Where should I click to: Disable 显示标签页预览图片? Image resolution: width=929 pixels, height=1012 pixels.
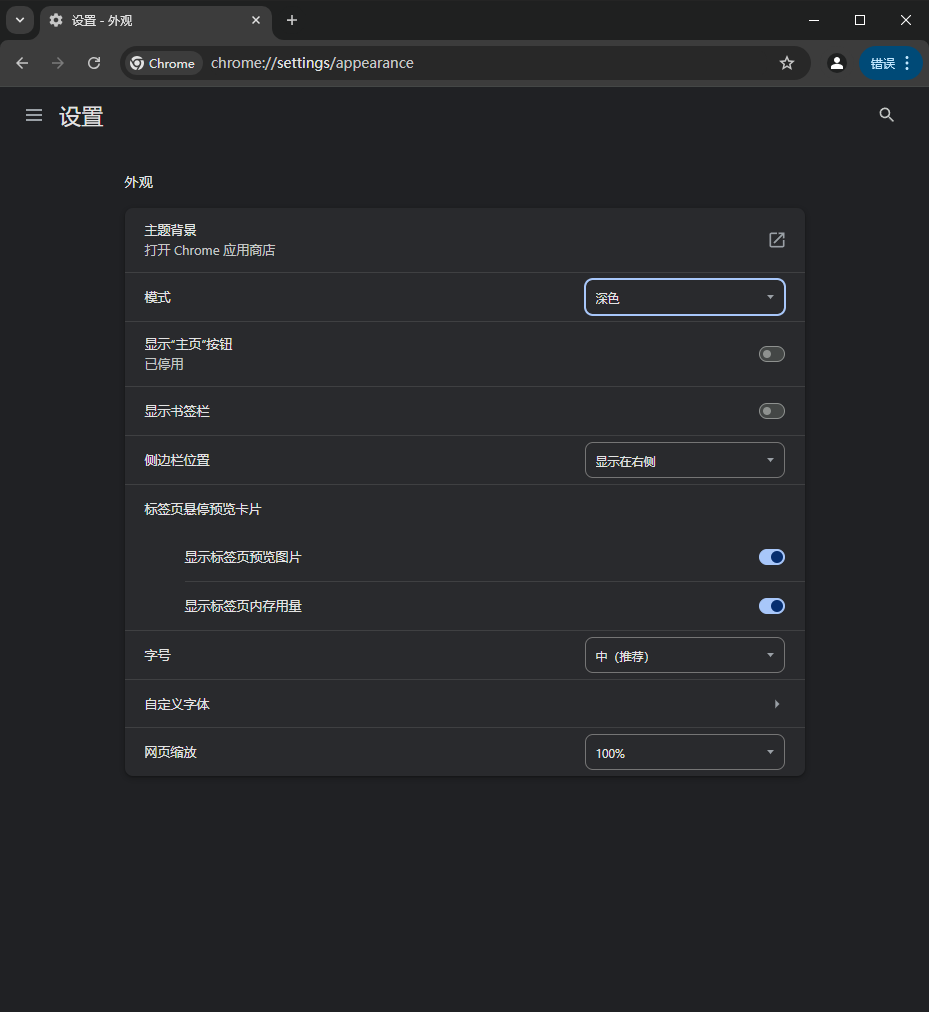[771, 557]
